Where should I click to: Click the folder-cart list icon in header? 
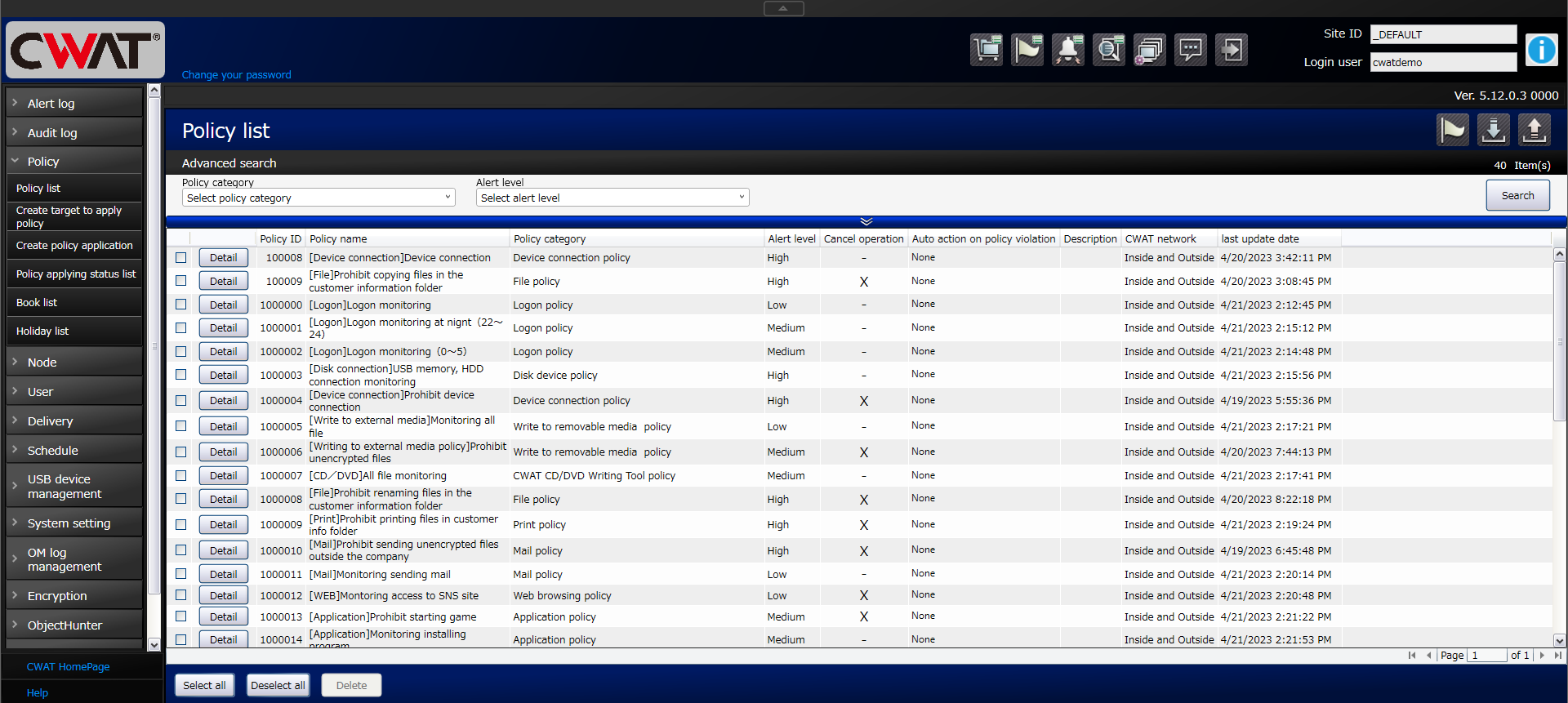(987, 50)
